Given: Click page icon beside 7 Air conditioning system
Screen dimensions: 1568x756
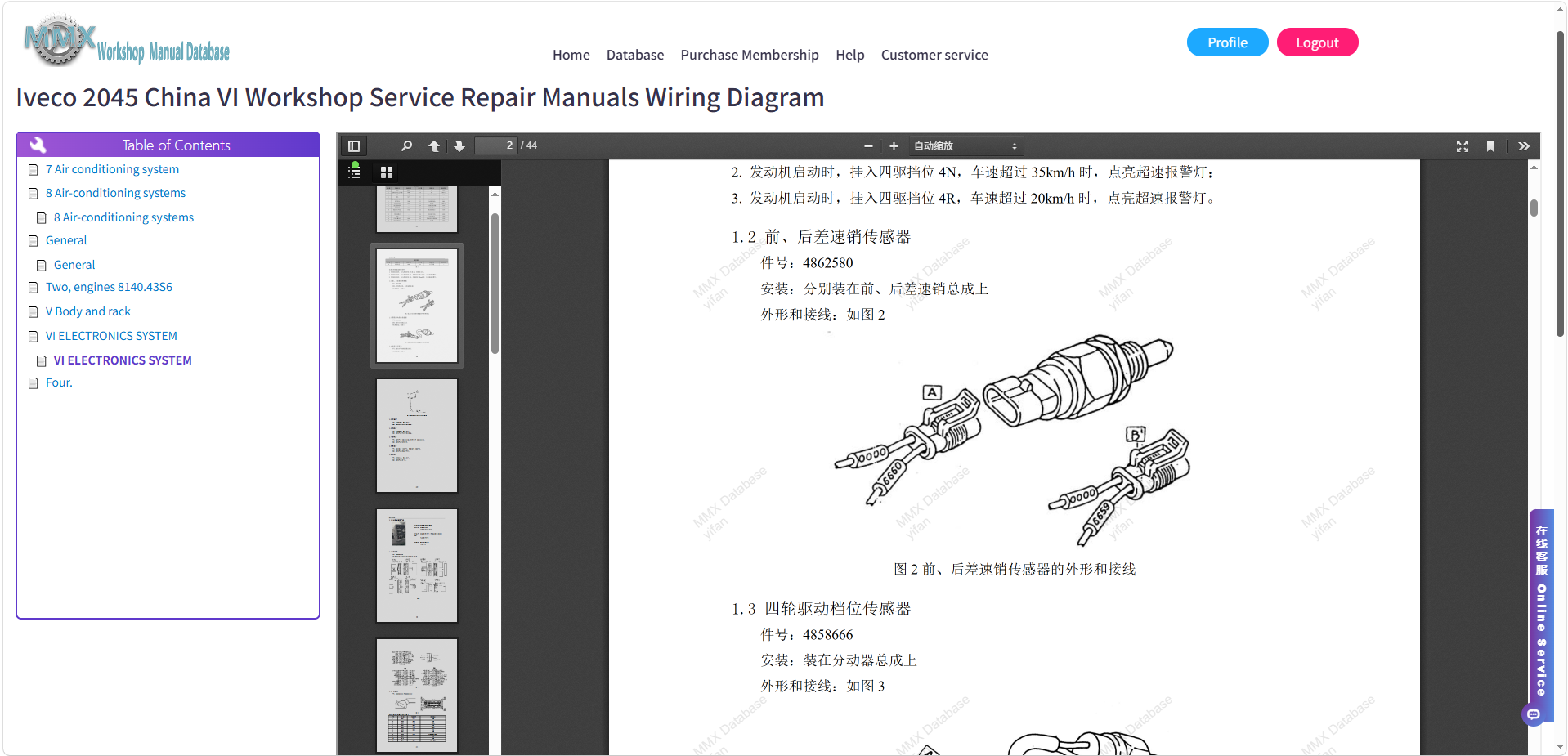Looking at the screenshot, I should (34, 170).
